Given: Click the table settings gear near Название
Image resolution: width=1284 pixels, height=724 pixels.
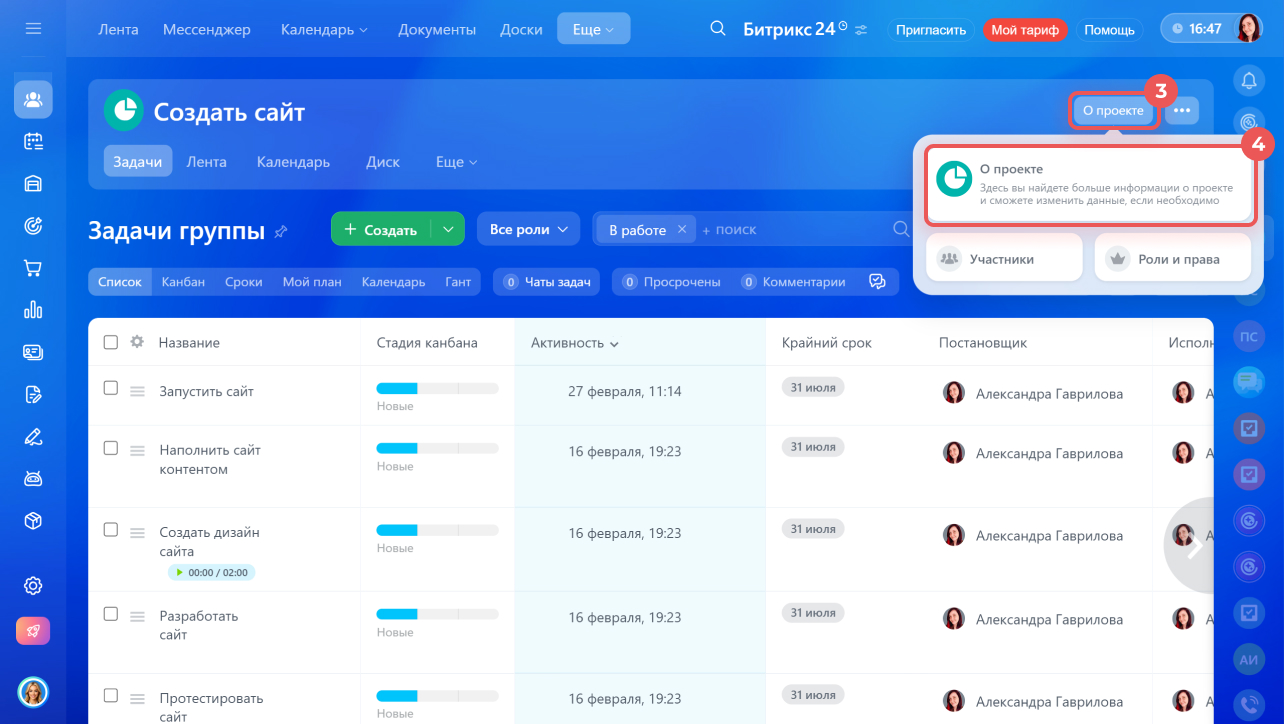Looking at the screenshot, I should (137, 342).
